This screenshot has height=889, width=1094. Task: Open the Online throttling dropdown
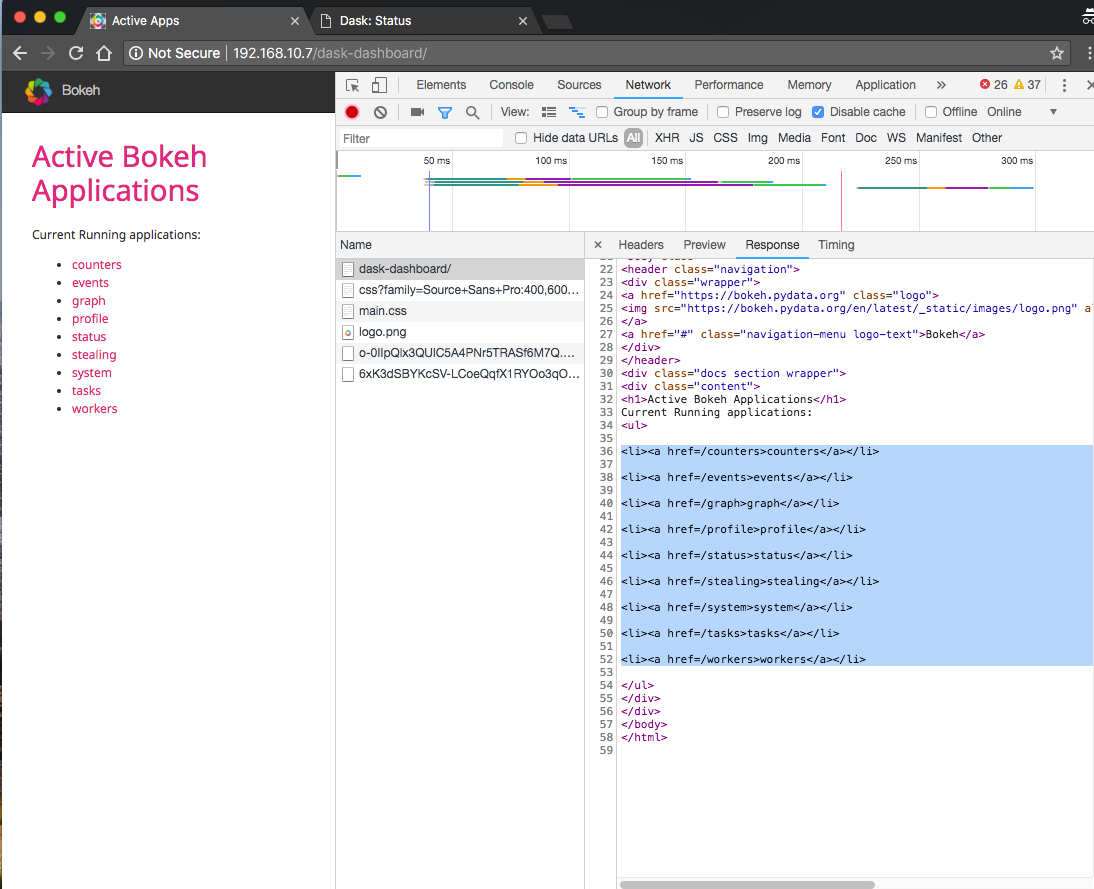(1052, 112)
